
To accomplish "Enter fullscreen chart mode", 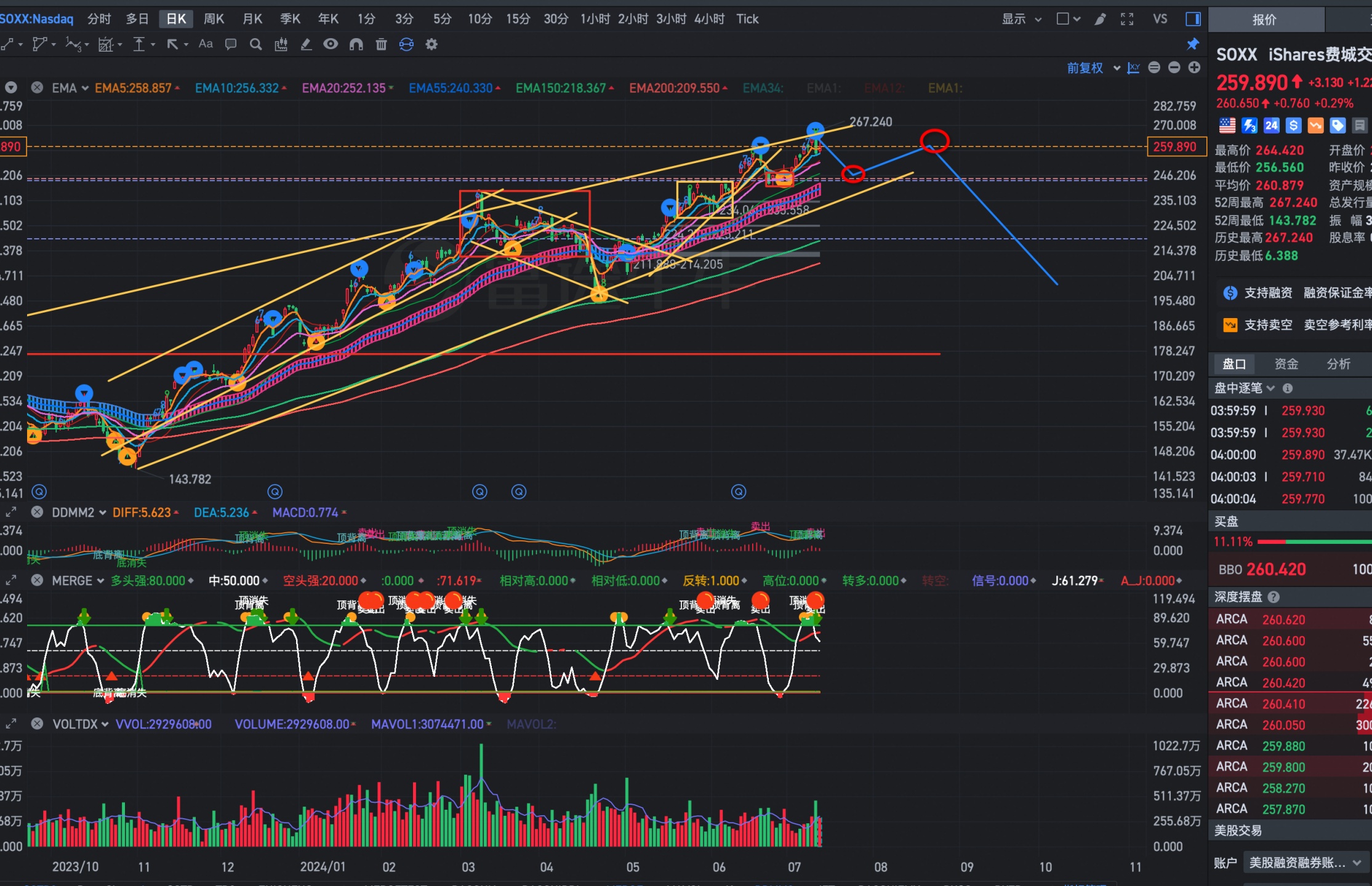I will [x=1127, y=19].
